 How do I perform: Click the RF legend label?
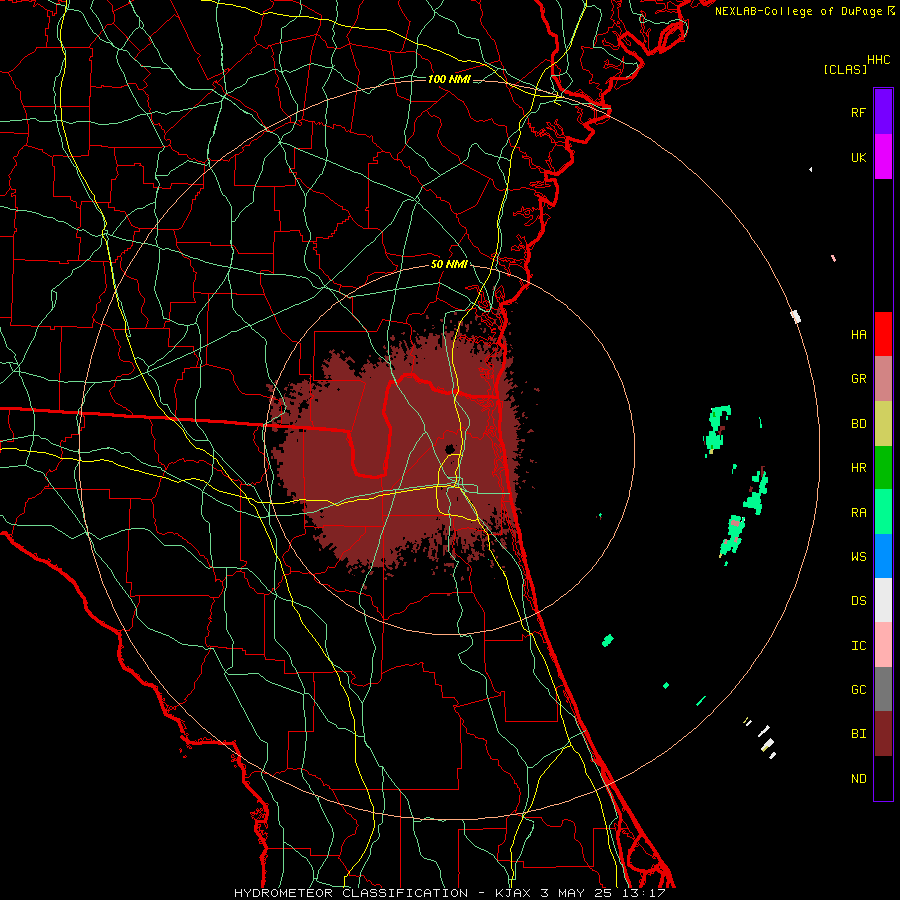pyautogui.click(x=858, y=112)
